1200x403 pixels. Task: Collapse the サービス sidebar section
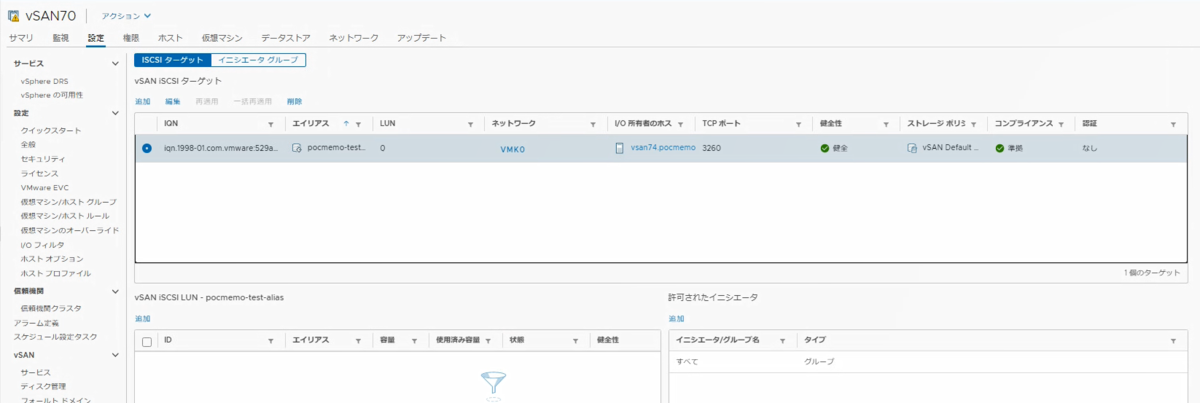click(x=114, y=64)
